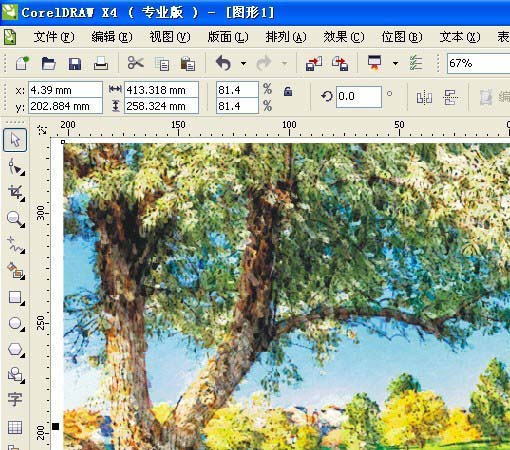Open the 版面(L) menu
This screenshot has width=510, height=450.
228,37
